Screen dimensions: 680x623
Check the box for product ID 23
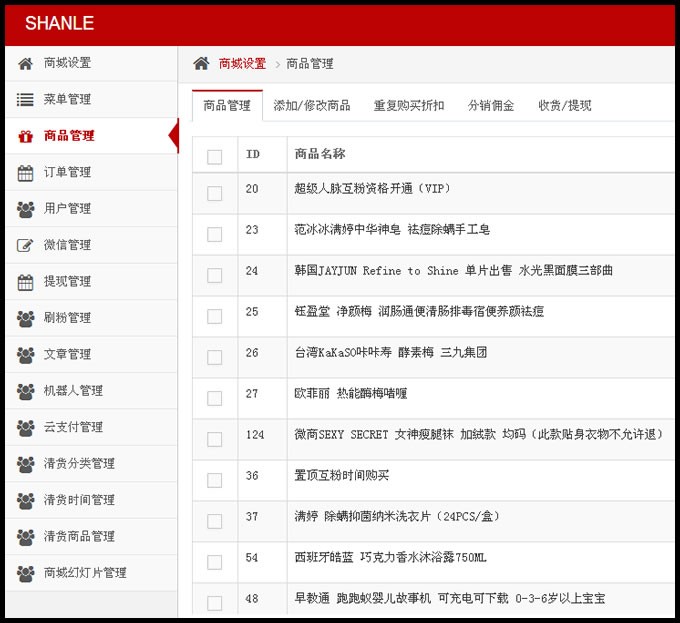215,235
